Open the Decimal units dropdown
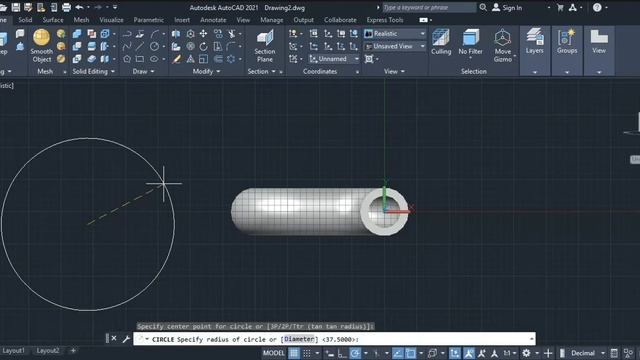This screenshot has height=360, width=640. coord(587,353)
